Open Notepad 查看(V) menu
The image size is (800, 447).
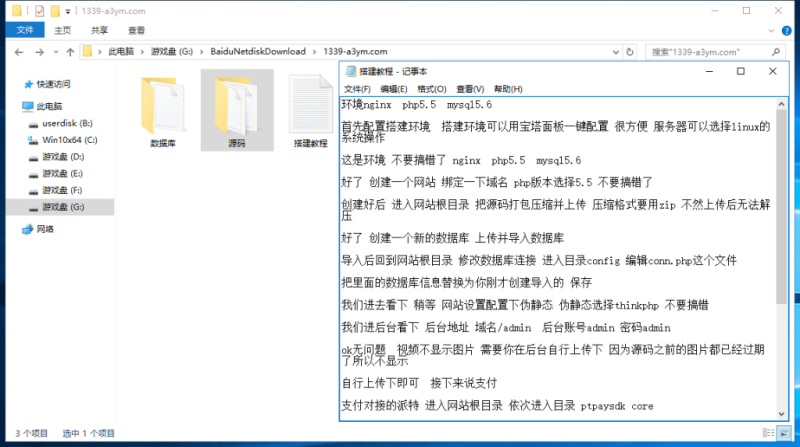click(470, 89)
